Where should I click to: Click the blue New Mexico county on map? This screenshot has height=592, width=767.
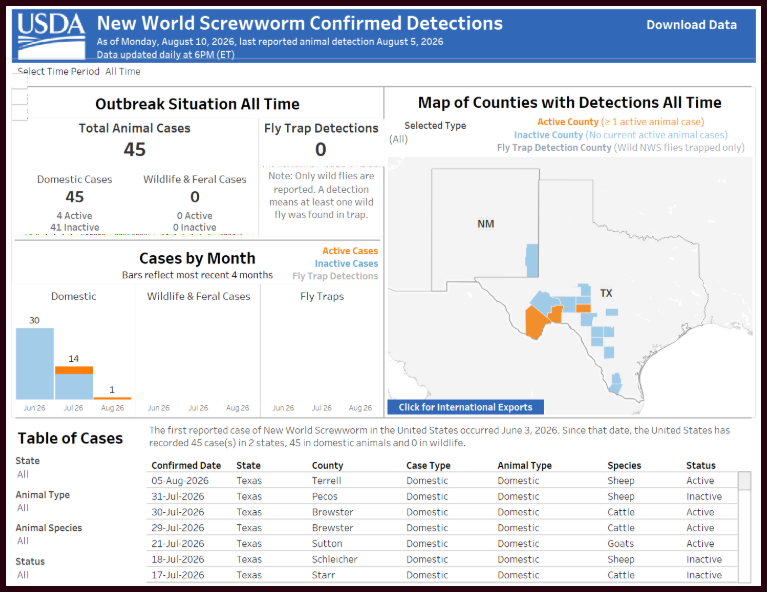(x=532, y=261)
